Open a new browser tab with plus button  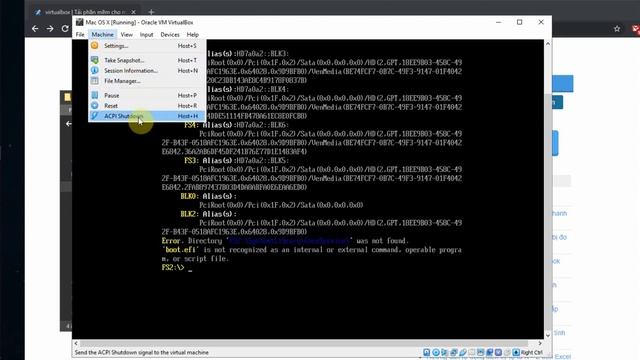coord(151,12)
